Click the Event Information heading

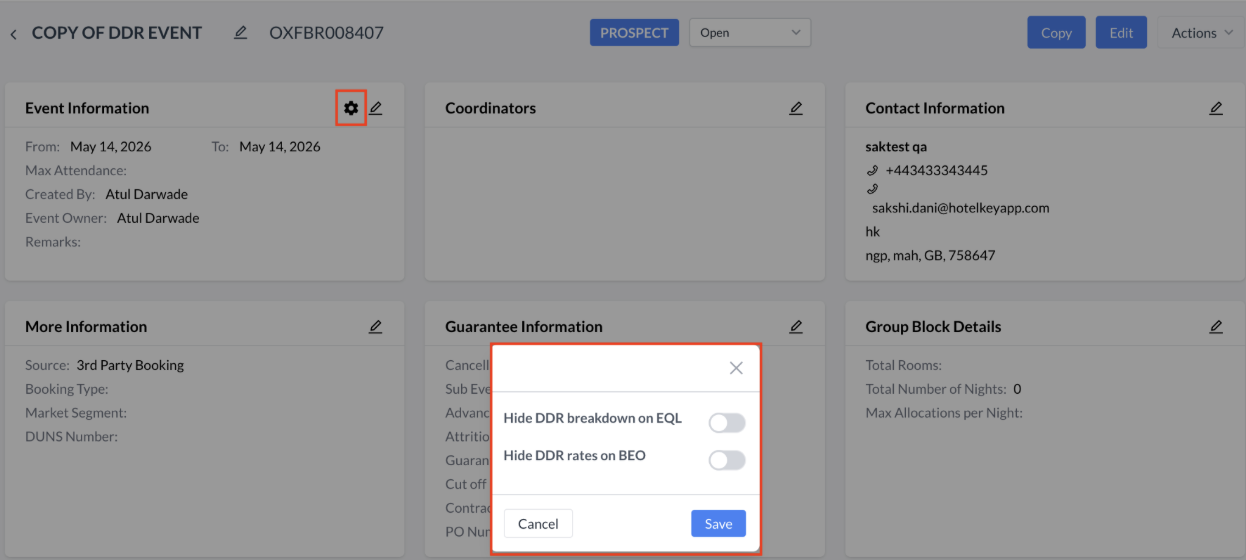point(87,108)
